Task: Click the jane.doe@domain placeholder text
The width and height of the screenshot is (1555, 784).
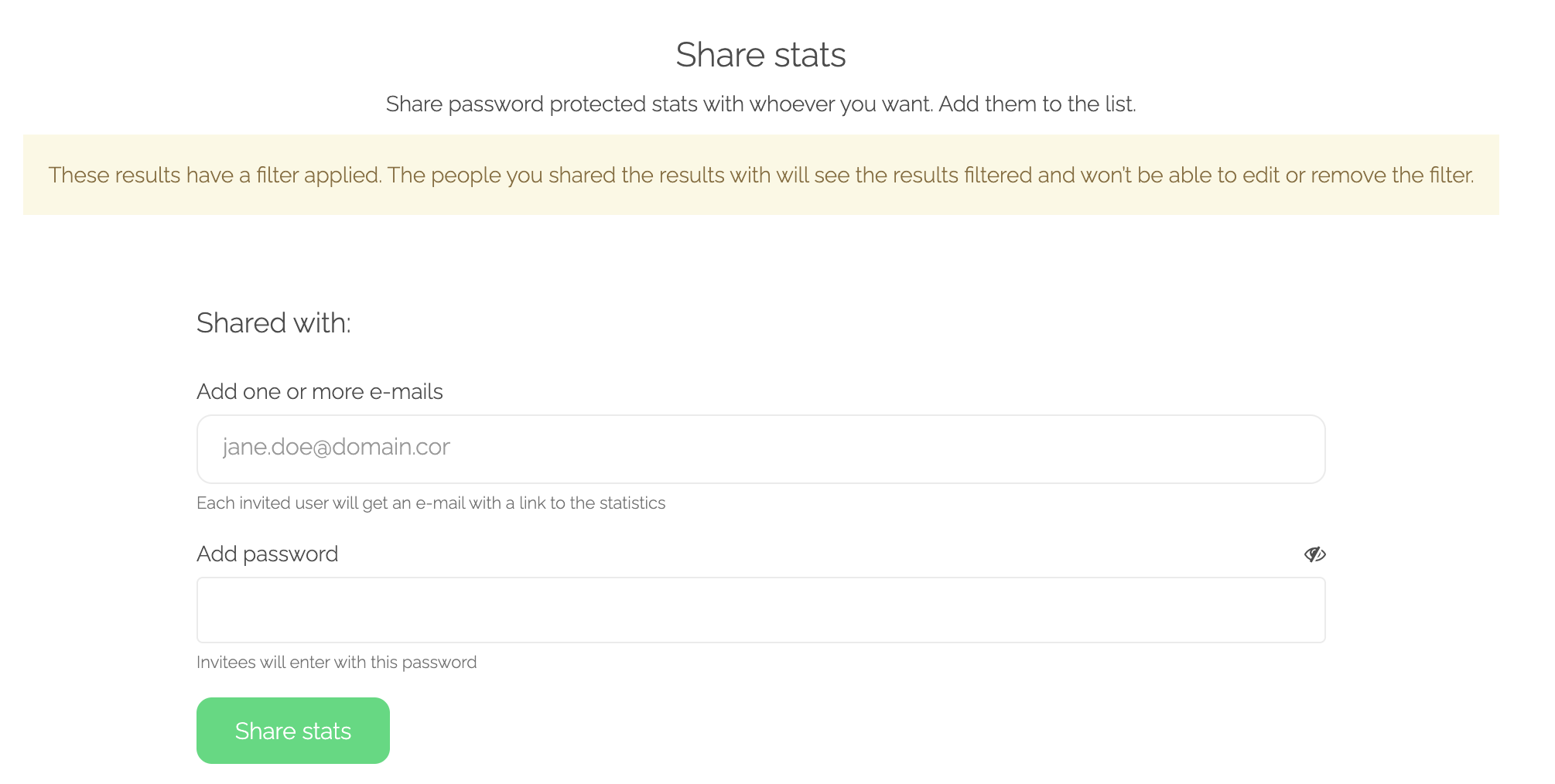Action: click(336, 447)
